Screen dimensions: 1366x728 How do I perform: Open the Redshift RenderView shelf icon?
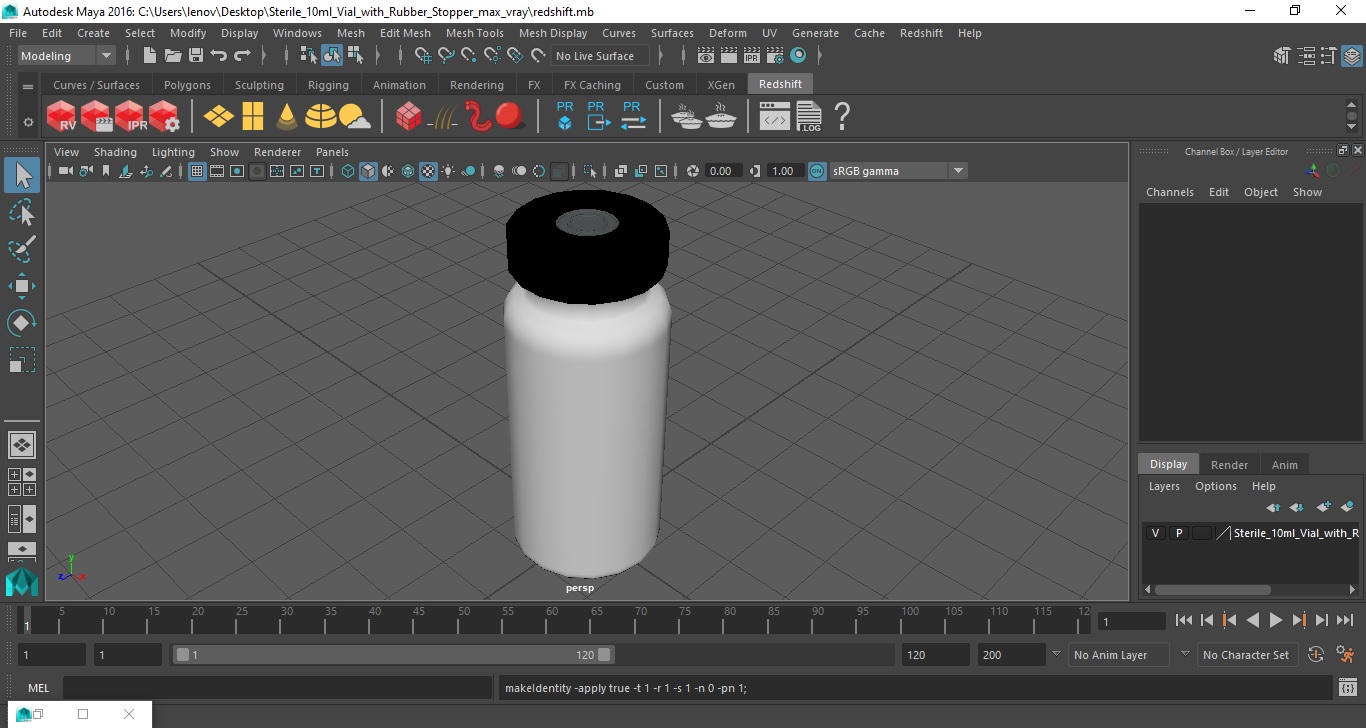click(x=61, y=117)
